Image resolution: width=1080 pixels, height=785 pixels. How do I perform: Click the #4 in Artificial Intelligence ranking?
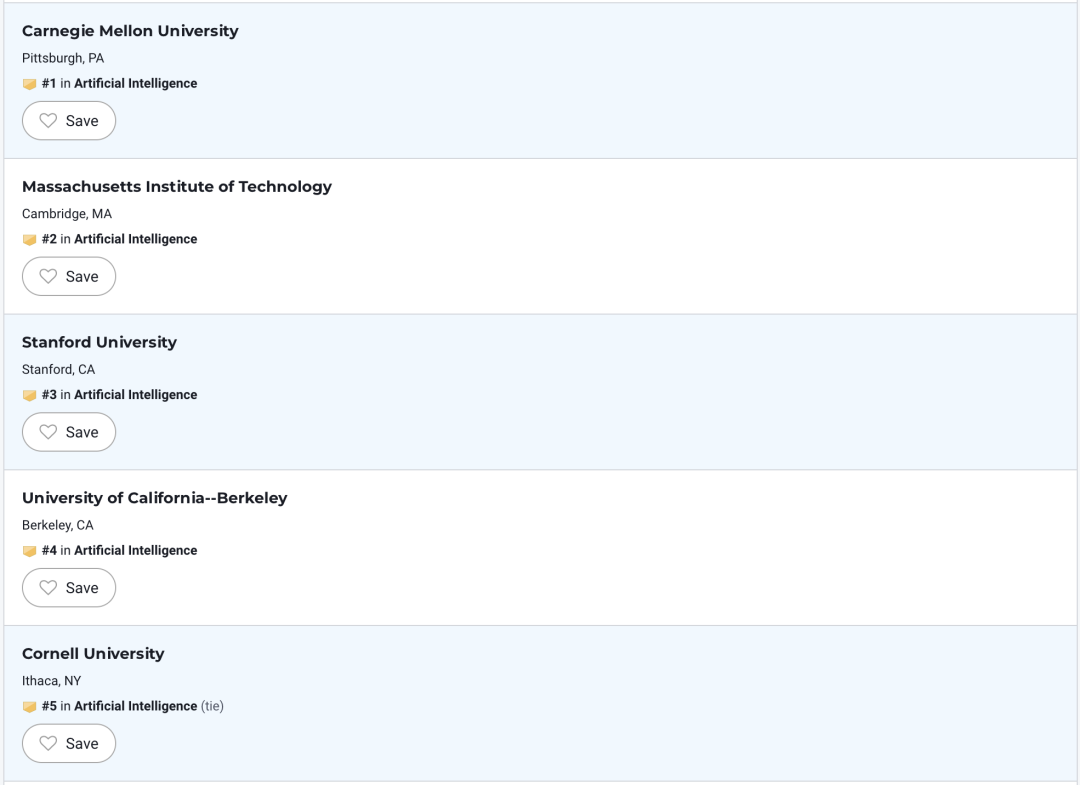tap(119, 550)
